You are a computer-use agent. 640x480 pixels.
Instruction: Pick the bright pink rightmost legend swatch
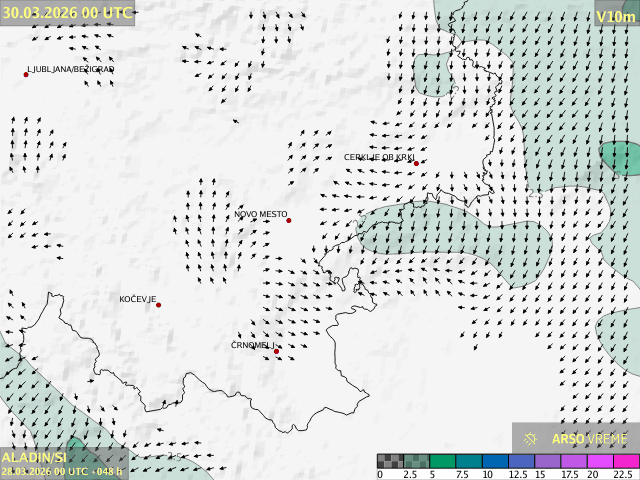point(626,461)
